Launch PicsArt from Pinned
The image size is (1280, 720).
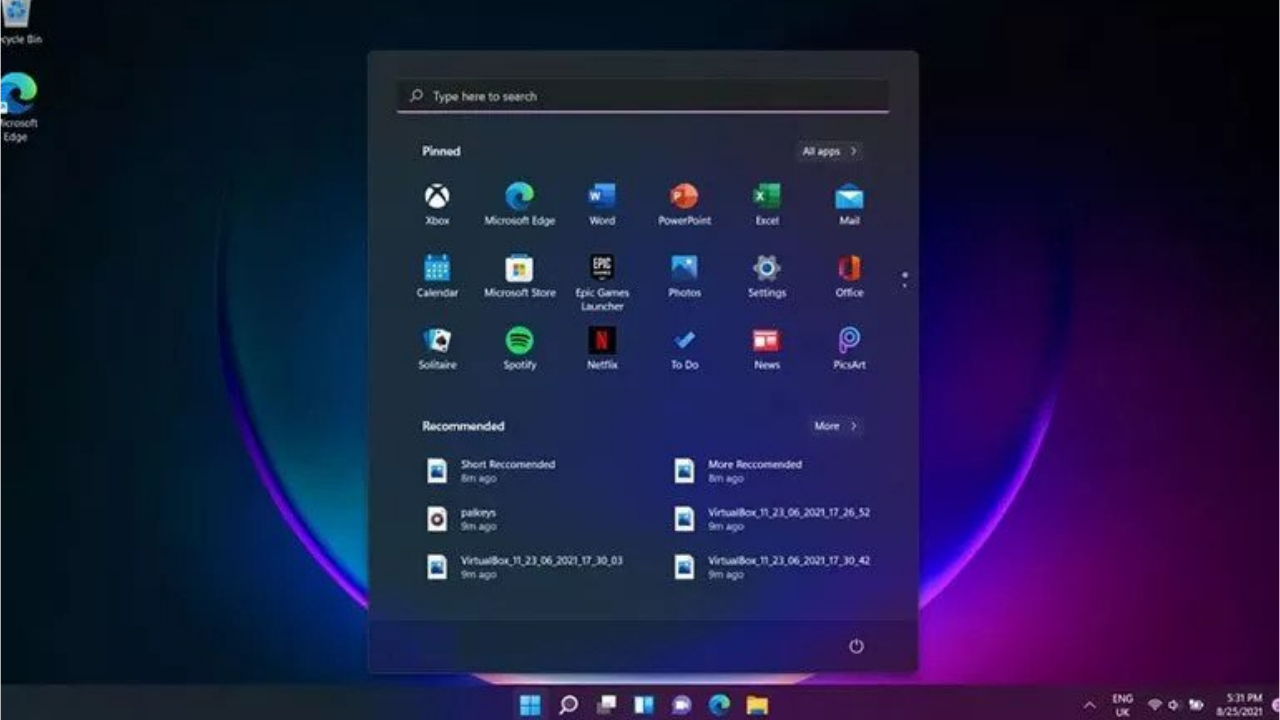849,349
